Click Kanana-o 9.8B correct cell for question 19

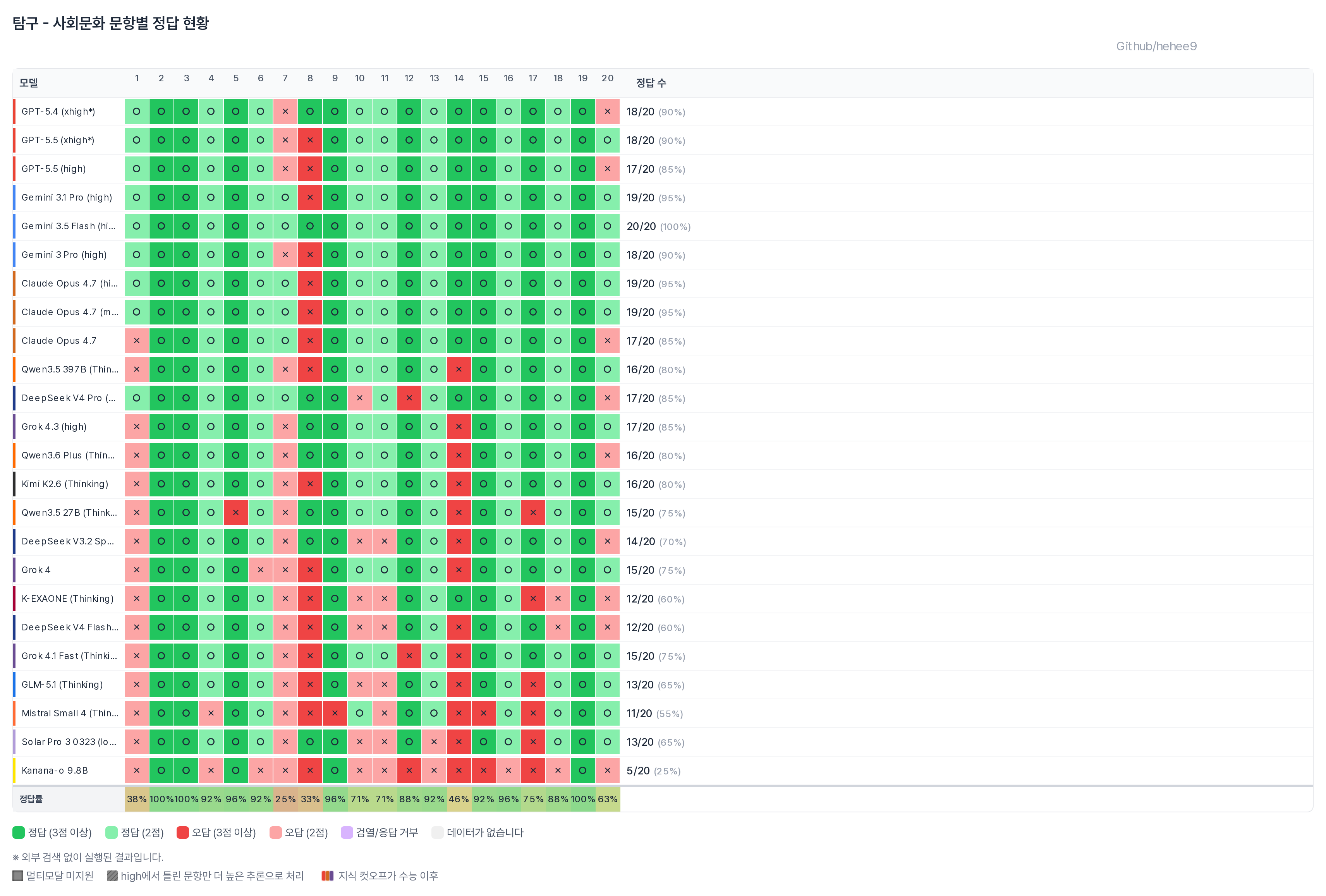coord(582,771)
